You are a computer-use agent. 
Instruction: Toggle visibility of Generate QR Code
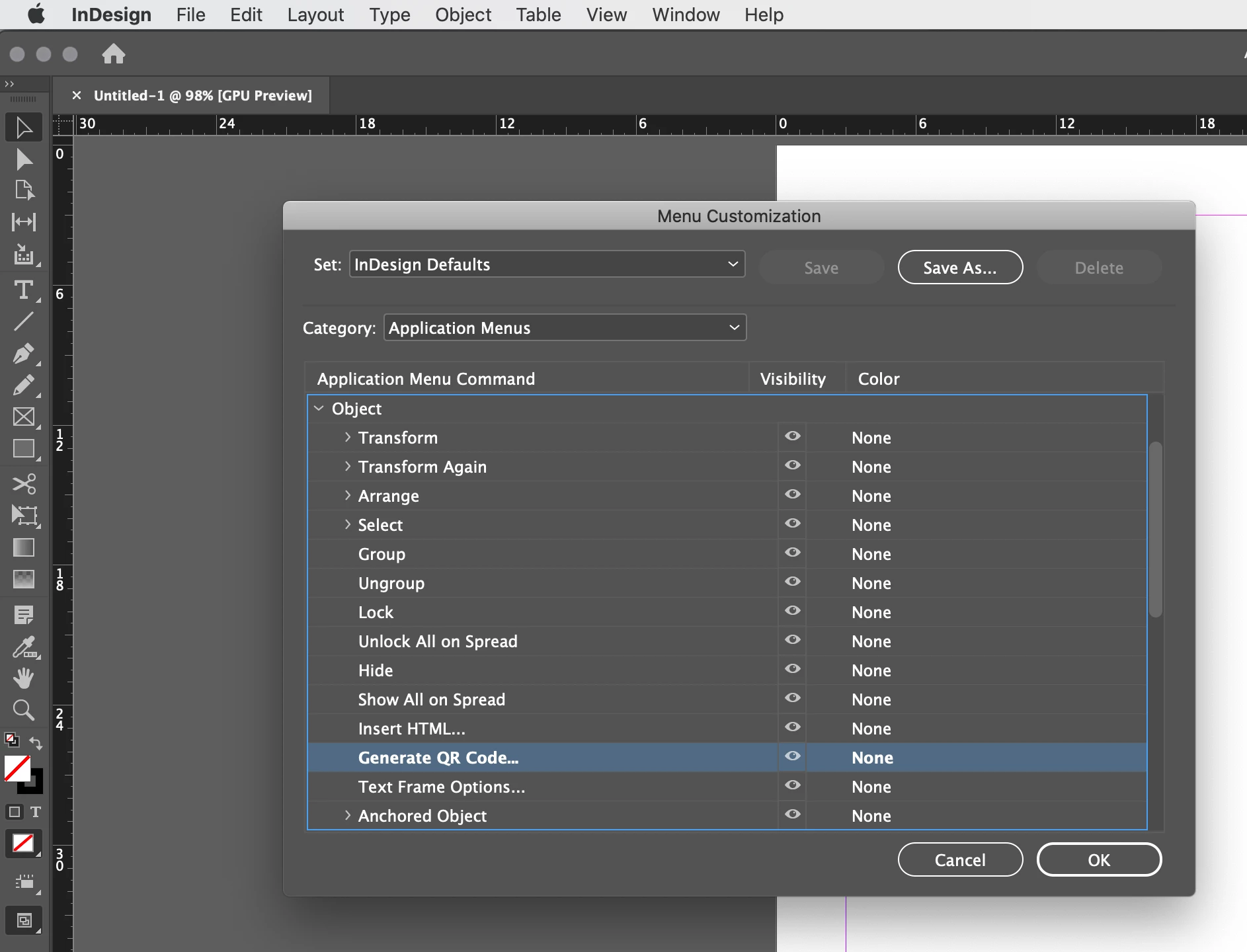[x=793, y=756]
